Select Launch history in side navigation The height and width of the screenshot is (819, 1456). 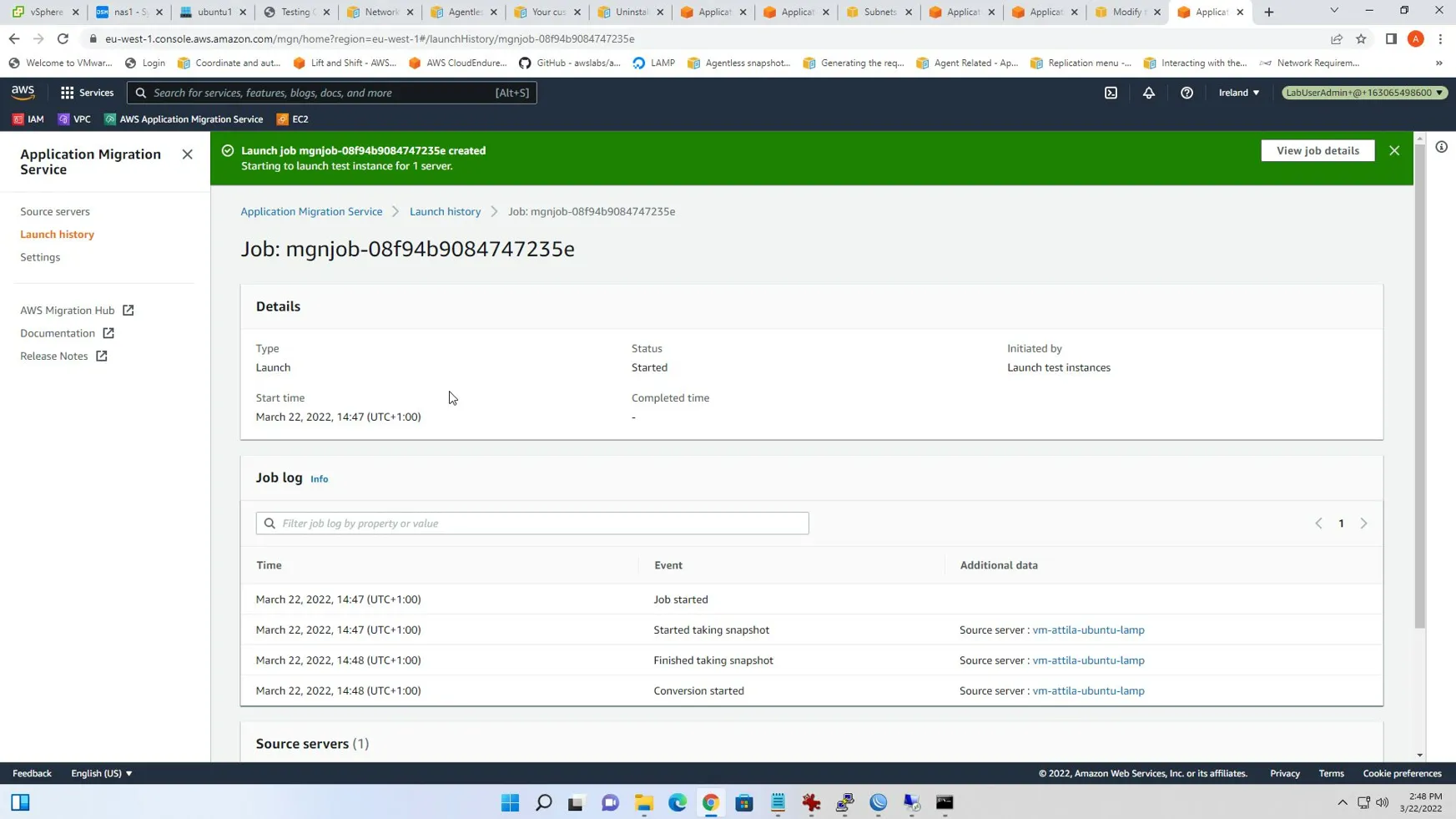point(58,235)
